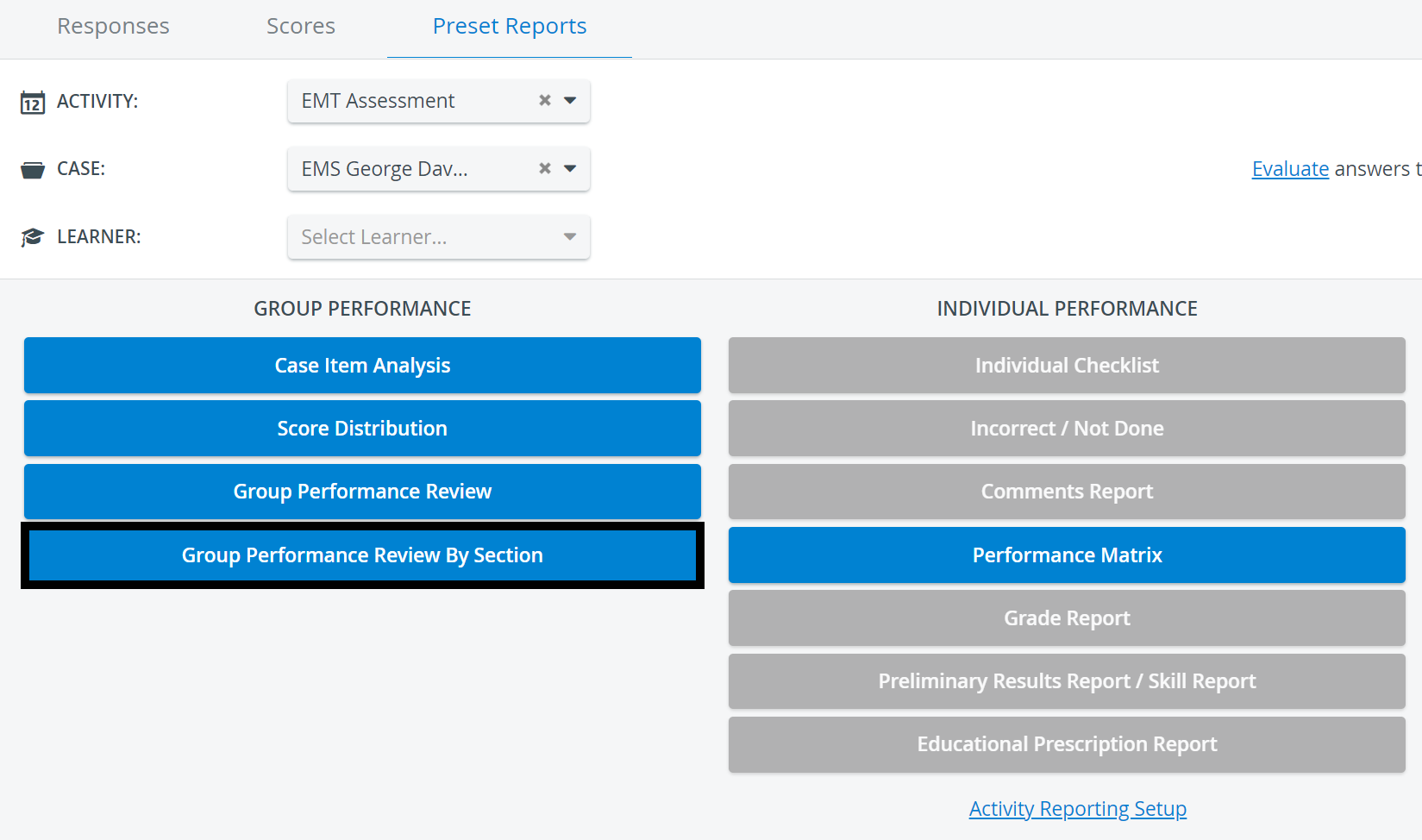Expand the Activity dropdown arrow
Image resolution: width=1422 pixels, height=840 pixels.
point(570,101)
